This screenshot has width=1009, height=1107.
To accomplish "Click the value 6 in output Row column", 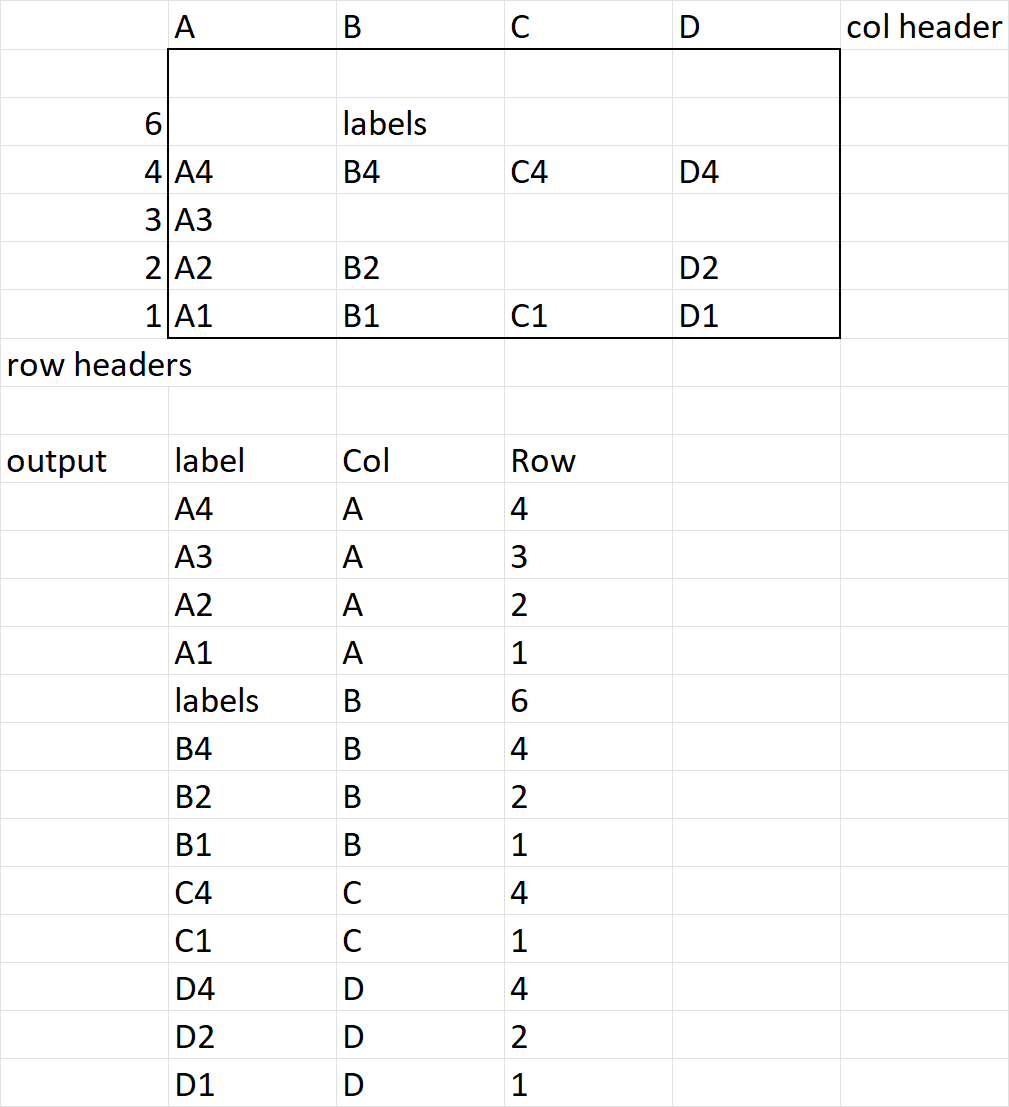I will (x=519, y=701).
